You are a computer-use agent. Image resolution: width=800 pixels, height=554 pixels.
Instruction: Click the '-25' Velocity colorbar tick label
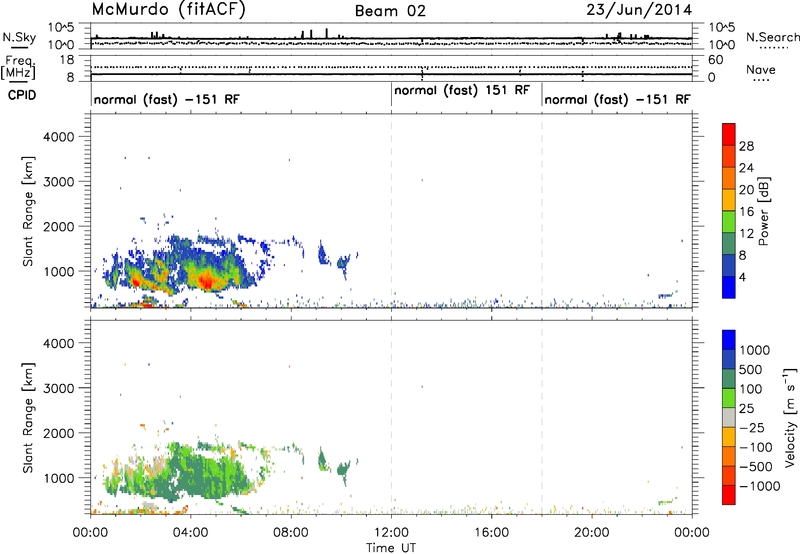click(x=752, y=427)
